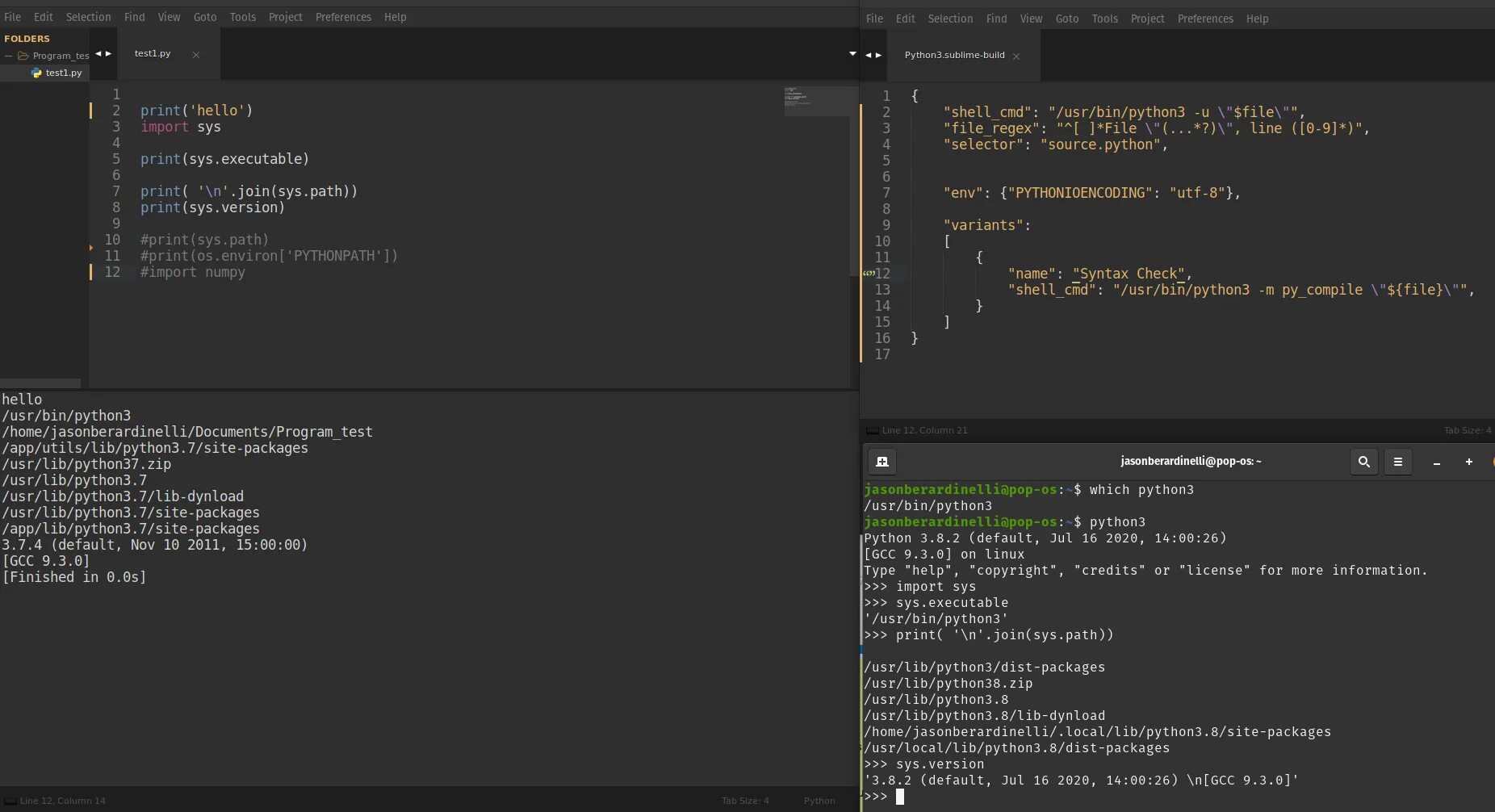The height and width of the screenshot is (812, 1495).
Task: Open View menu in right Sublime window
Action: coord(1031,19)
